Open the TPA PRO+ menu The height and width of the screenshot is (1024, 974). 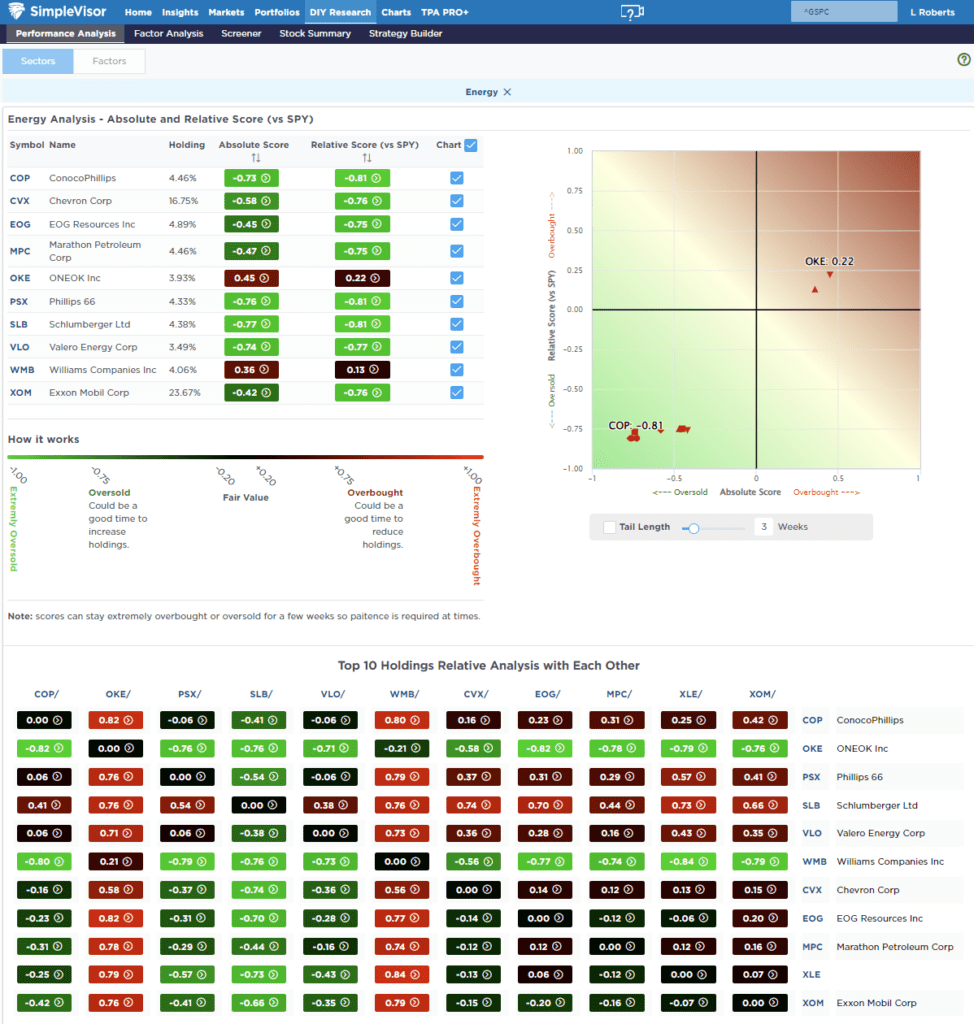(x=444, y=12)
